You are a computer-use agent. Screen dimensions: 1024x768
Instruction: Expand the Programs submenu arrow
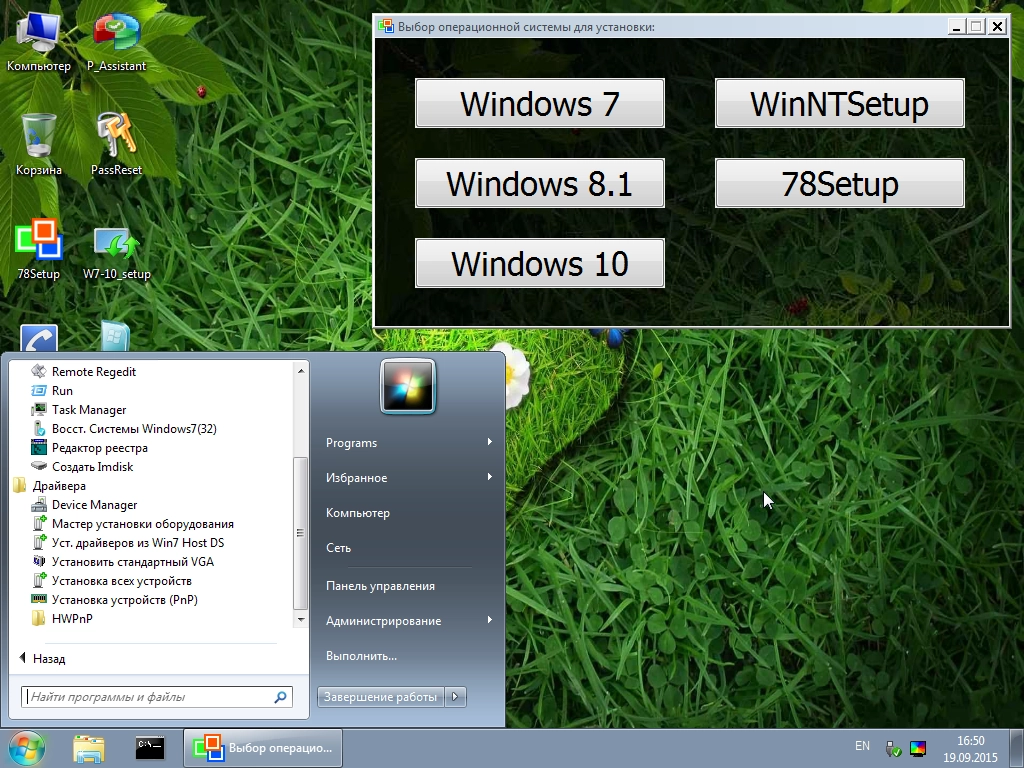489,442
